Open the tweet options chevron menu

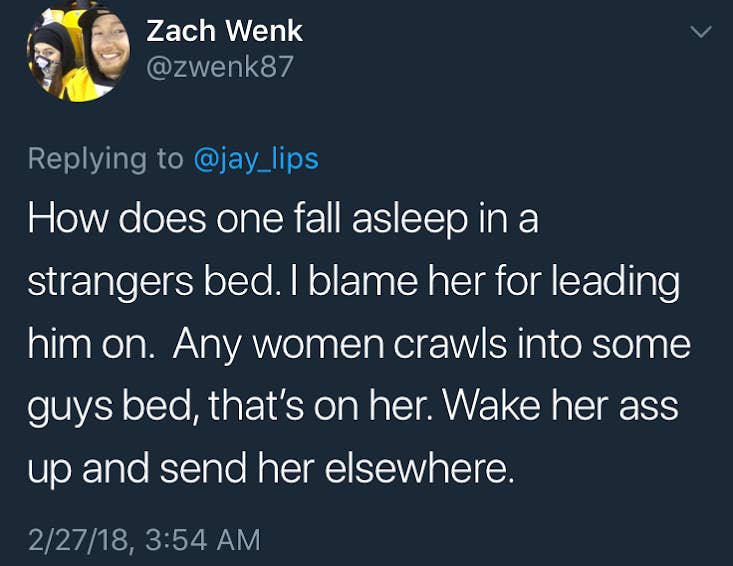point(703,32)
